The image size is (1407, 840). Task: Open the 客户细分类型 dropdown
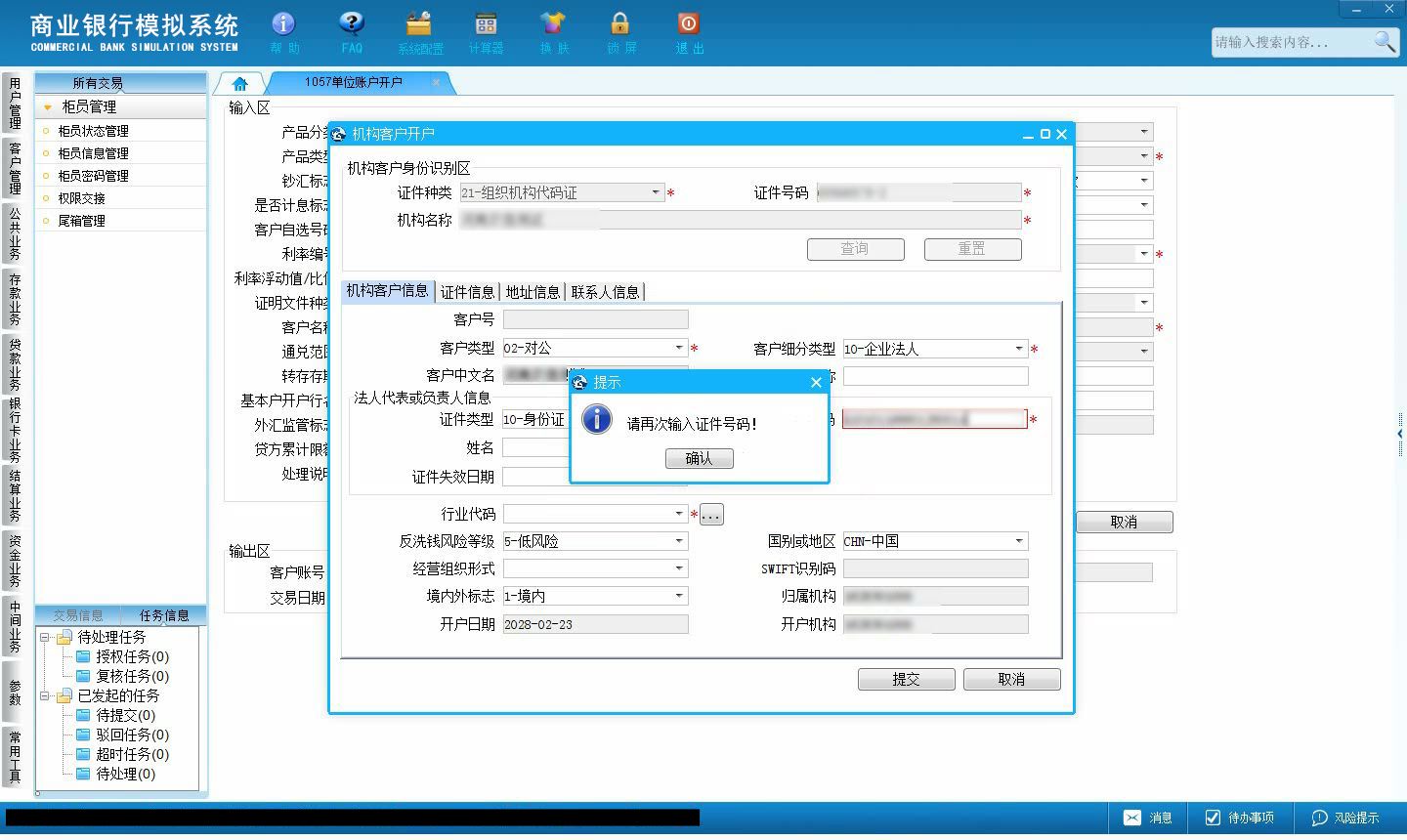1019,348
